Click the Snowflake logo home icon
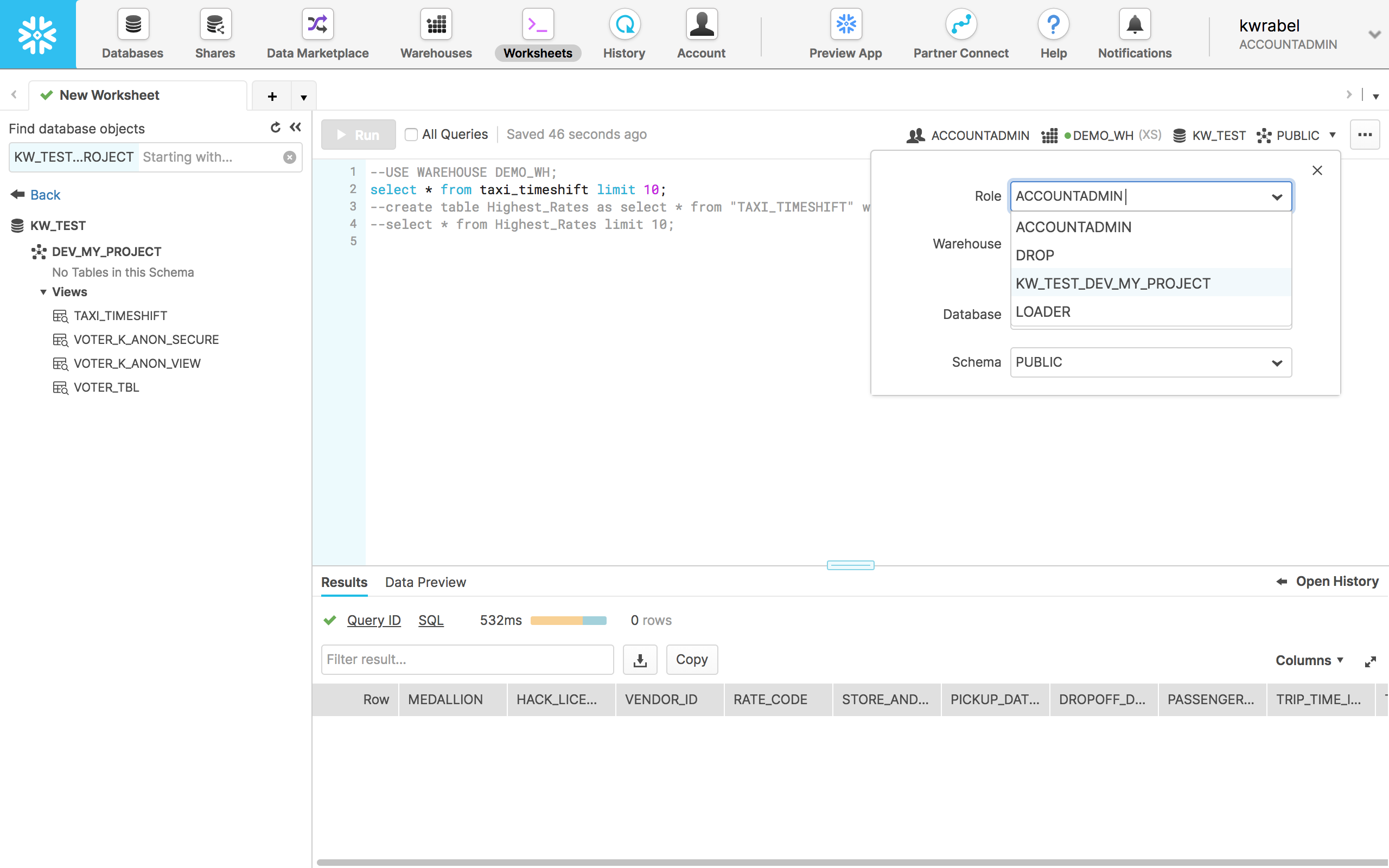This screenshot has height=868, width=1389. 37,34
